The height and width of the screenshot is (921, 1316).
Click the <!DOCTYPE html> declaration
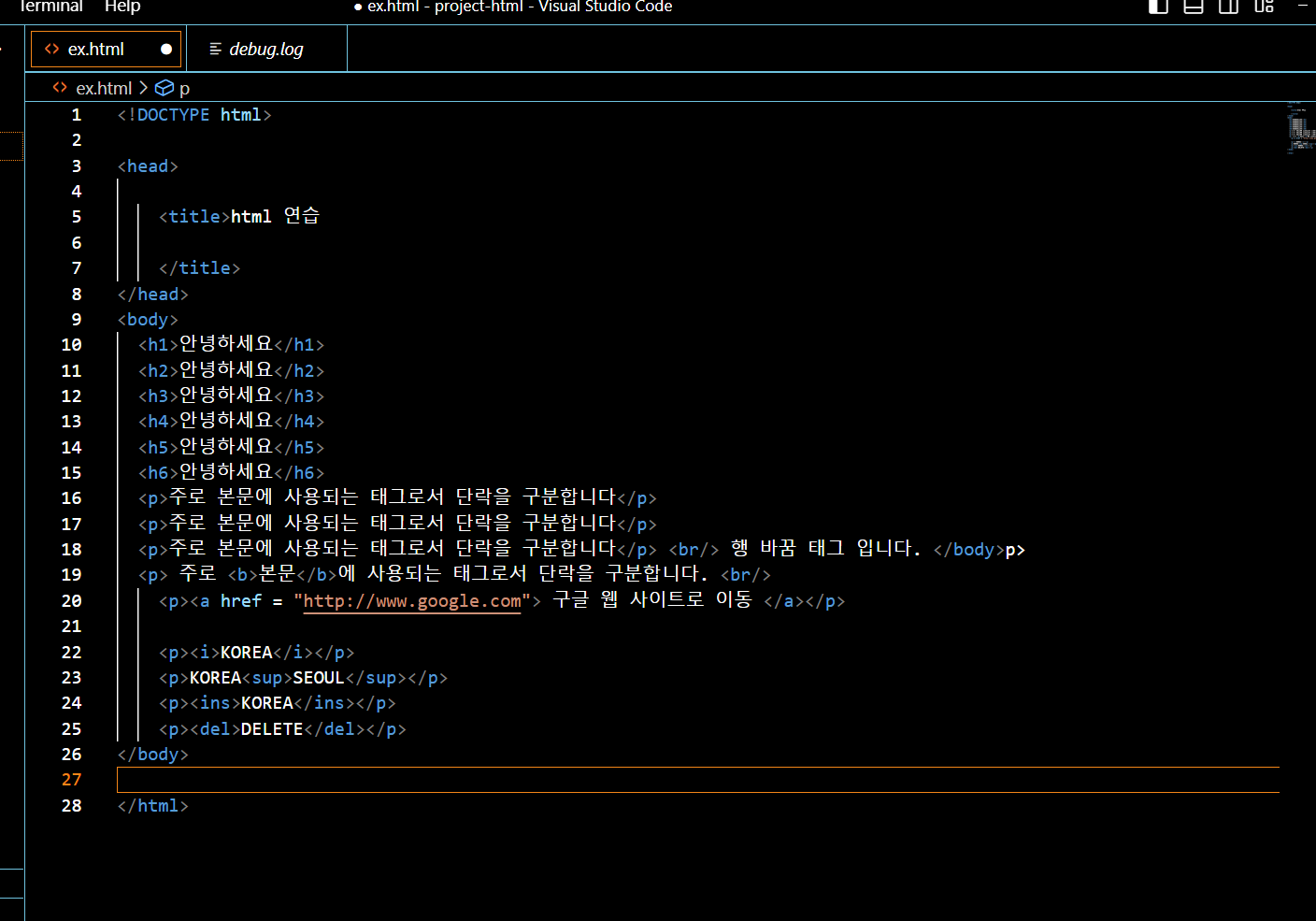click(194, 115)
